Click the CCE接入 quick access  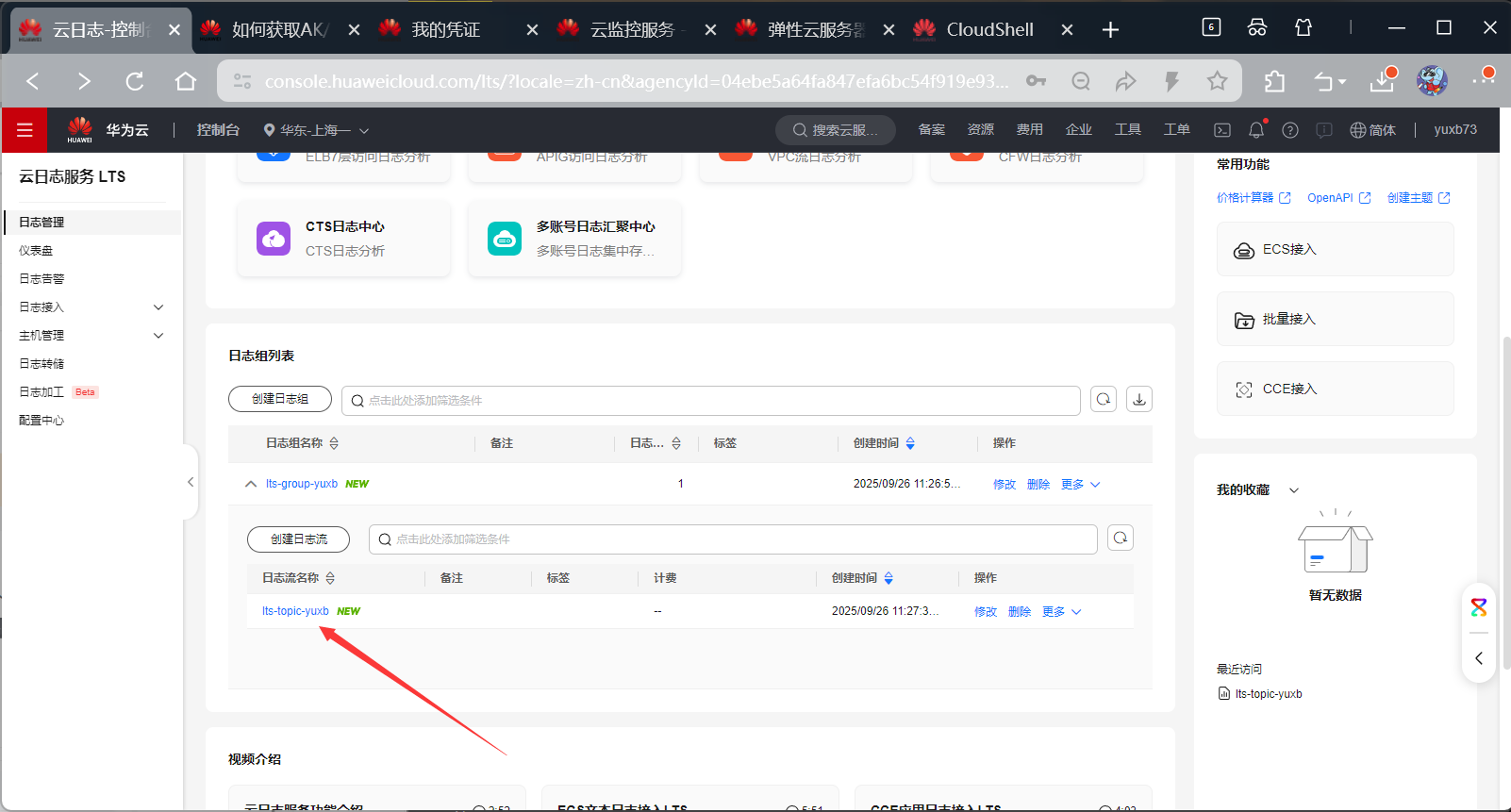[x=1335, y=389]
